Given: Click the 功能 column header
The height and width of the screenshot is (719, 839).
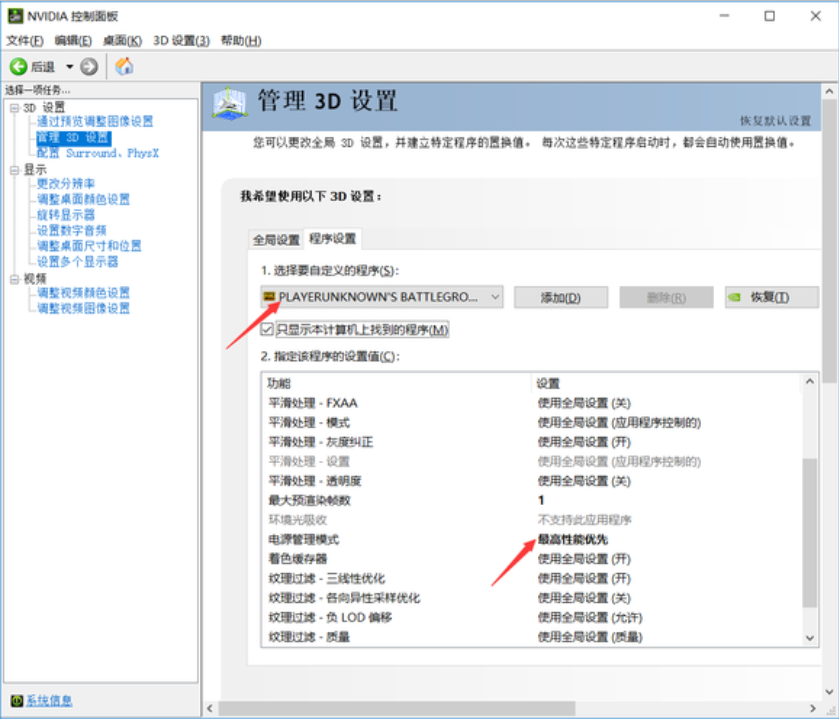Looking at the screenshot, I should pyautogui.click(x=398, y=383).
